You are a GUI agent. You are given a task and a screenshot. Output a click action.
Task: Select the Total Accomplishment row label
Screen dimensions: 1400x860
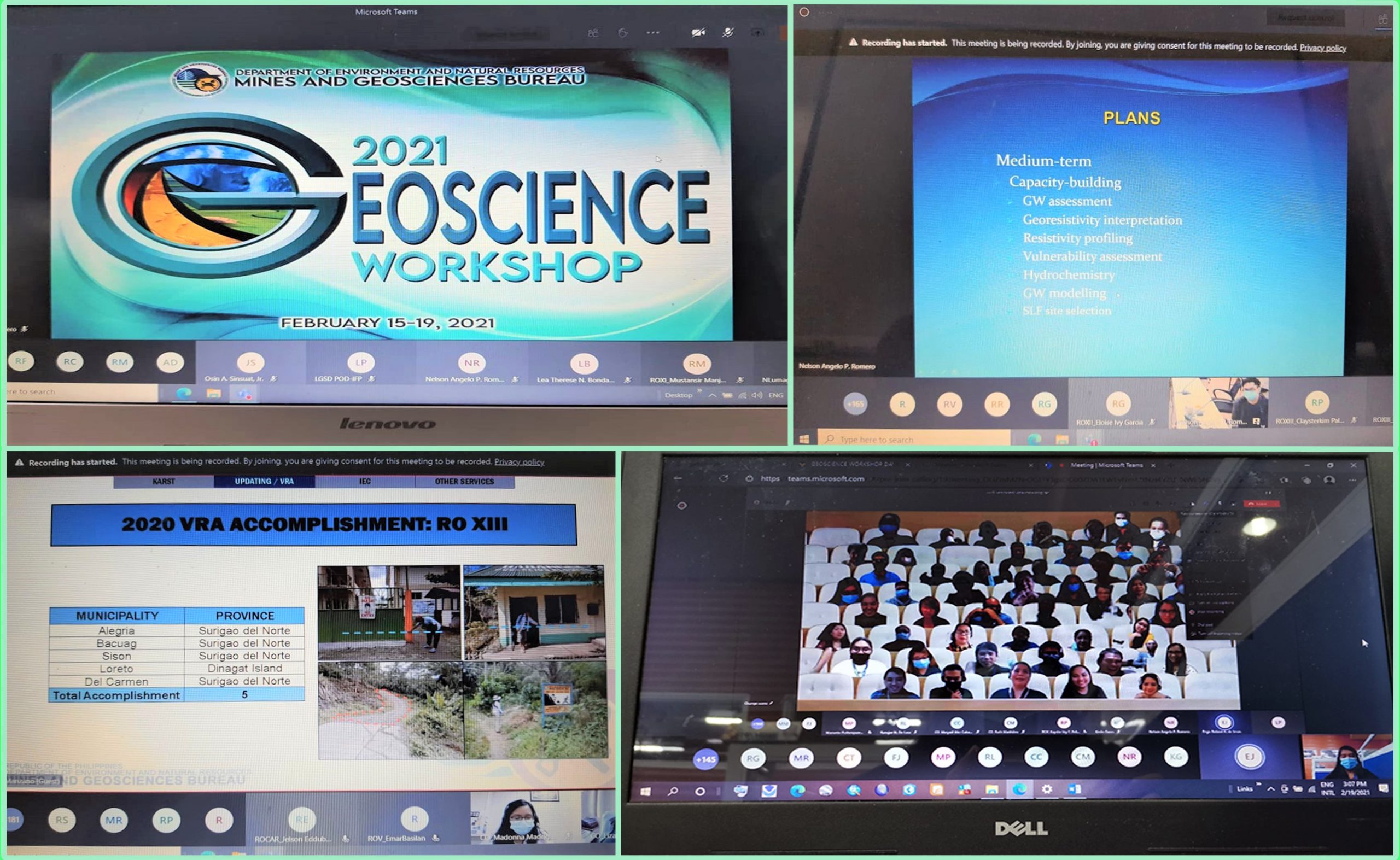tap(116, 695)
